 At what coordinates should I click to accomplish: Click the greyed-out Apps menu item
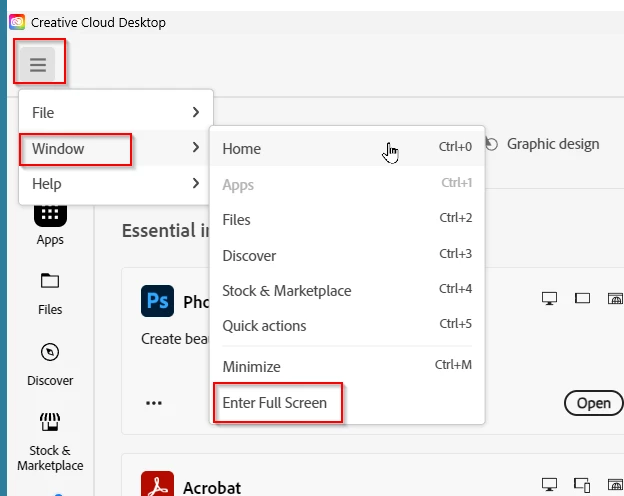(347, 184)
